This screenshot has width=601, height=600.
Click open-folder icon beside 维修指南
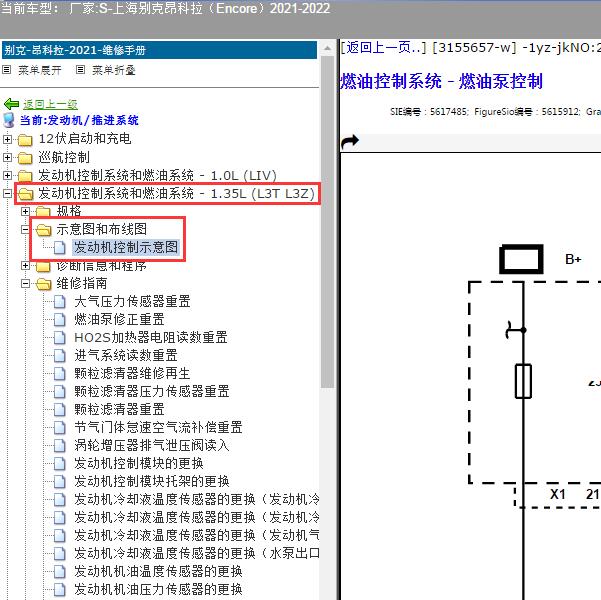point(44,284)
